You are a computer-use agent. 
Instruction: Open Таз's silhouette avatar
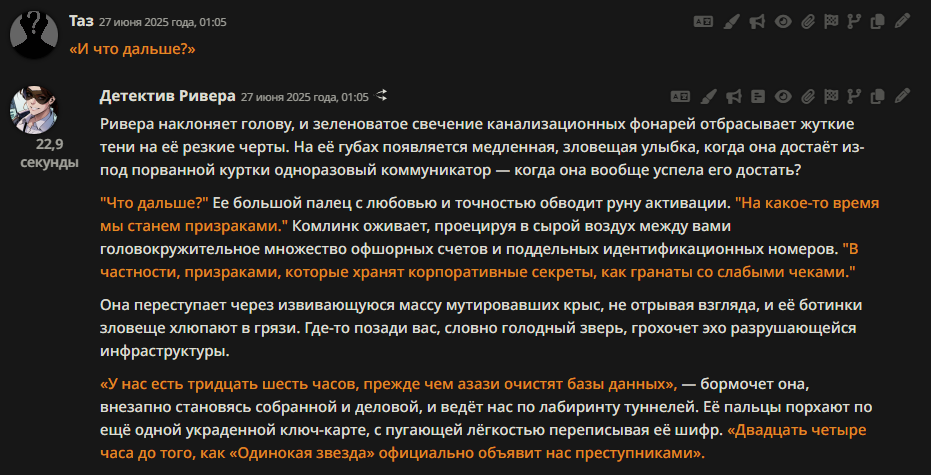34,34
